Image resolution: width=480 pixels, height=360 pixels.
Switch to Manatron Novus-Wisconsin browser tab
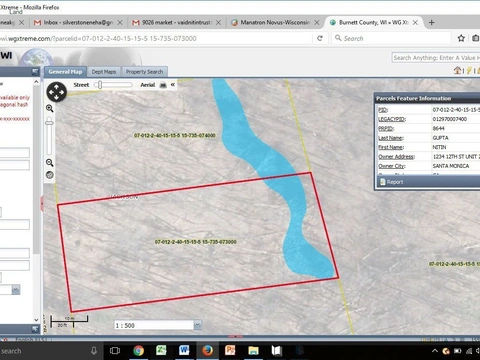(x=275, y=22)
